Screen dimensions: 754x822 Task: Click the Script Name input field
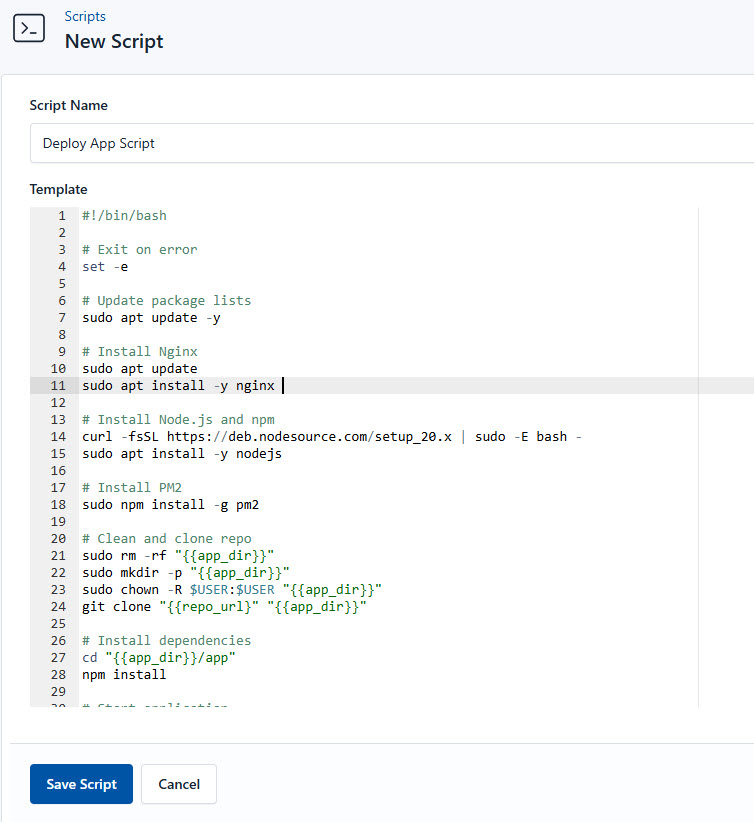392,143
